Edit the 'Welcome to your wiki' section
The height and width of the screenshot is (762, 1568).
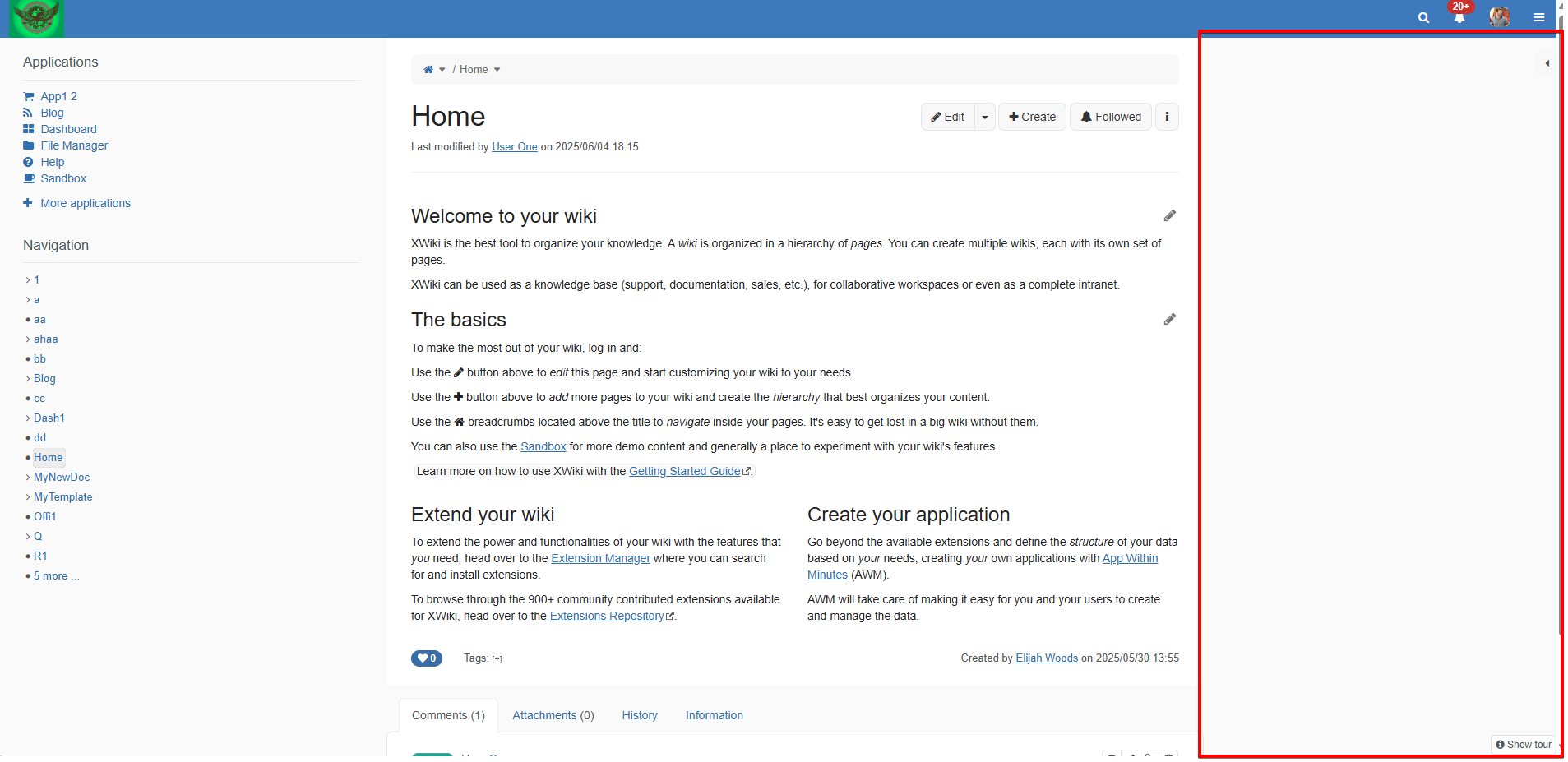[x=1169, y=216]
